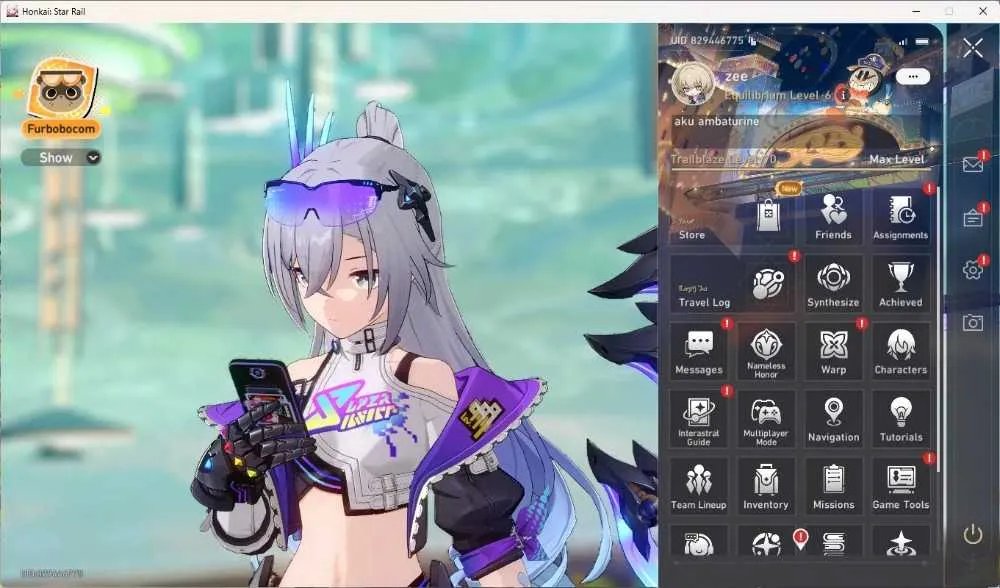
Task: Click the power log-out icon
Action: pyautogui.click(x=973, y=534)
